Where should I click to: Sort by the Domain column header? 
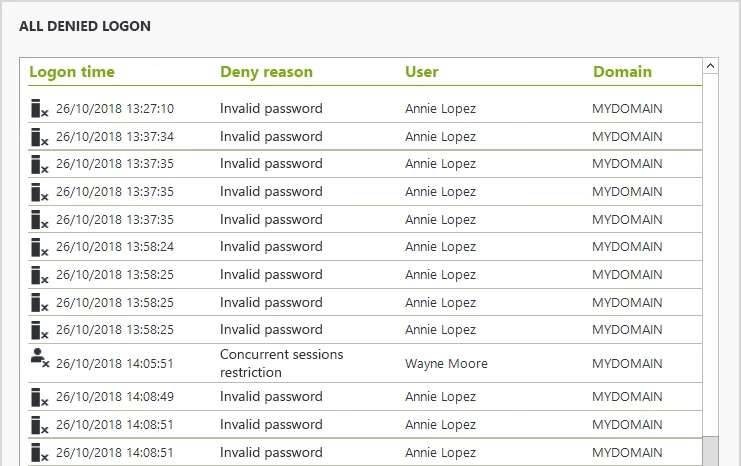(x=622, y=72)
